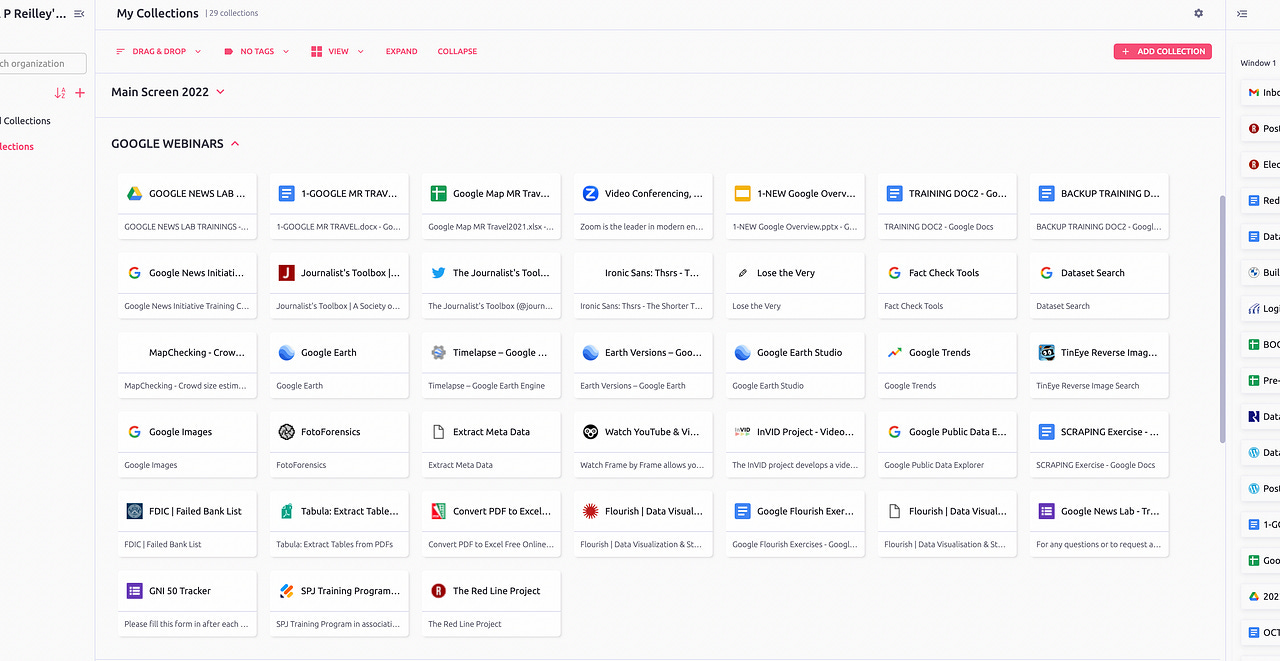Screen dimensions: 1280x661
Task: Open the FDIC Failed Bank List card
Action: (187, 523)
